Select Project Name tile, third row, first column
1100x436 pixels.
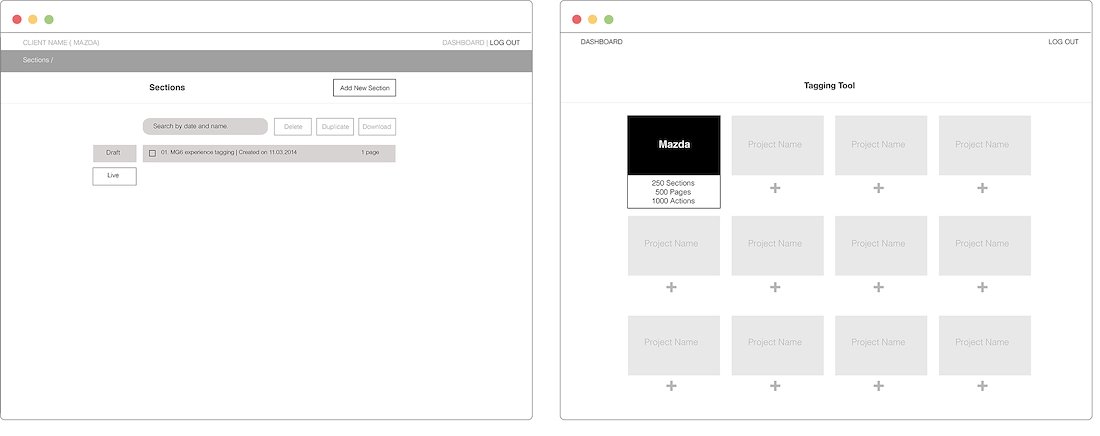pyautogui.click(x=673, y=345)
